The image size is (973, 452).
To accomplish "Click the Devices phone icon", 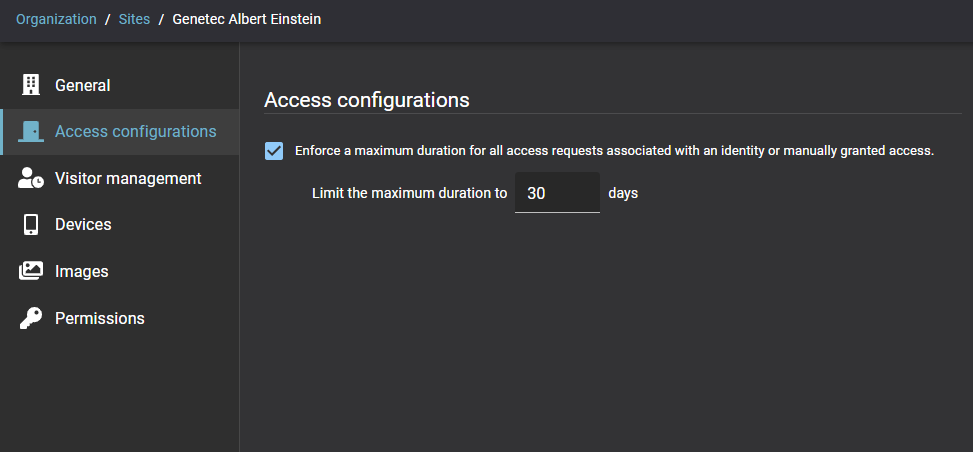I will [31, 225].
